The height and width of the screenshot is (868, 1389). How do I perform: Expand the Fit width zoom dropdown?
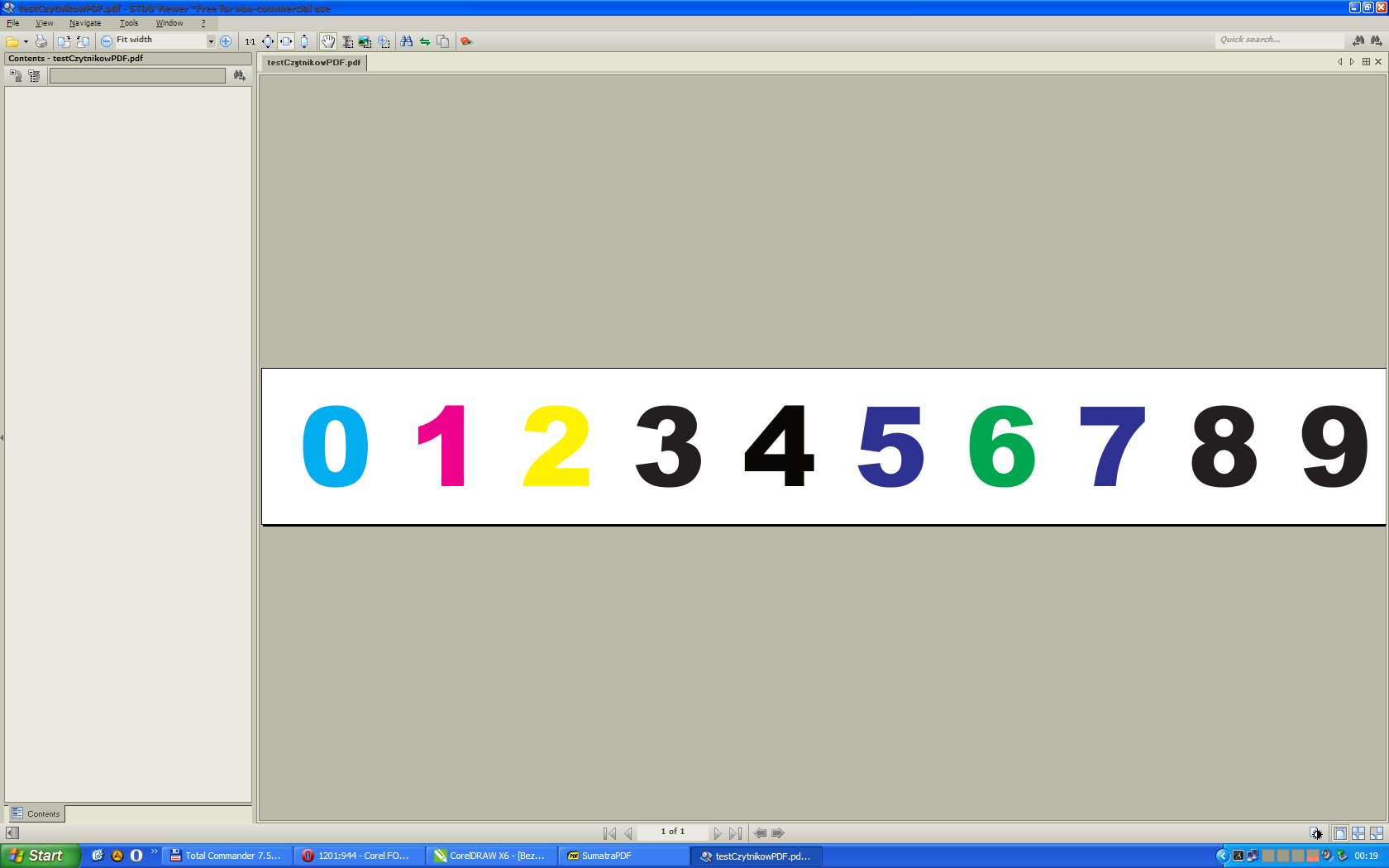point(211,41)
